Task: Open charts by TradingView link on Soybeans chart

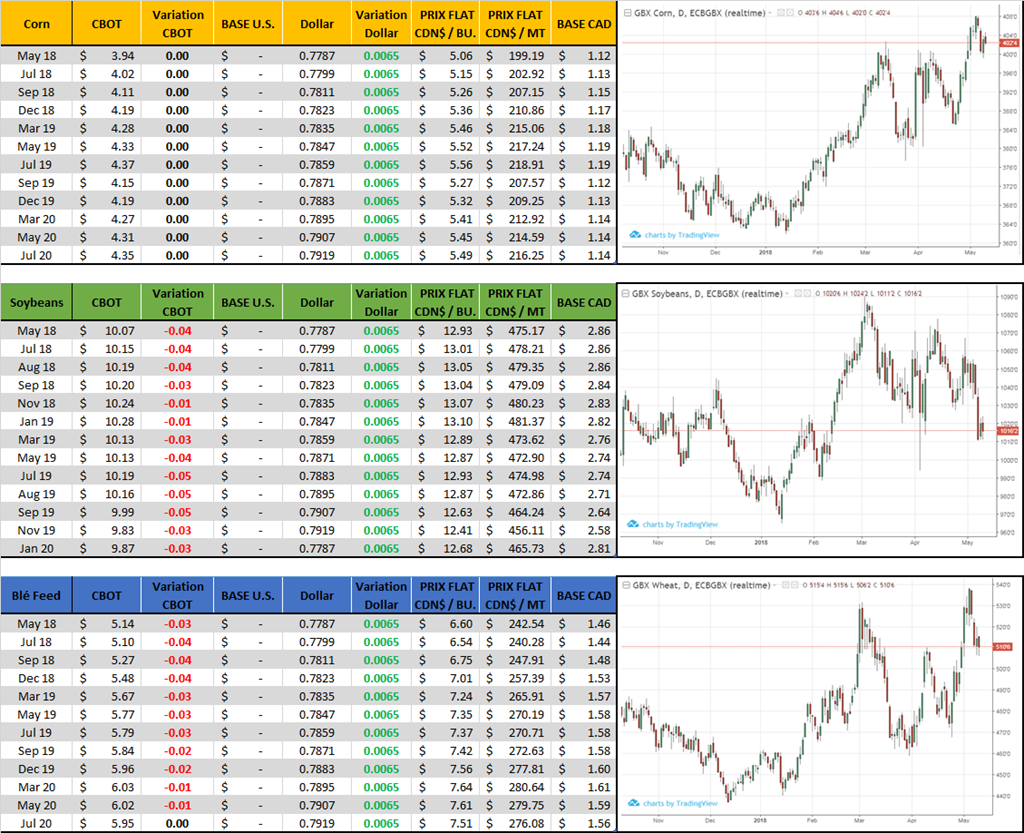Action: [x=673, y=524]
